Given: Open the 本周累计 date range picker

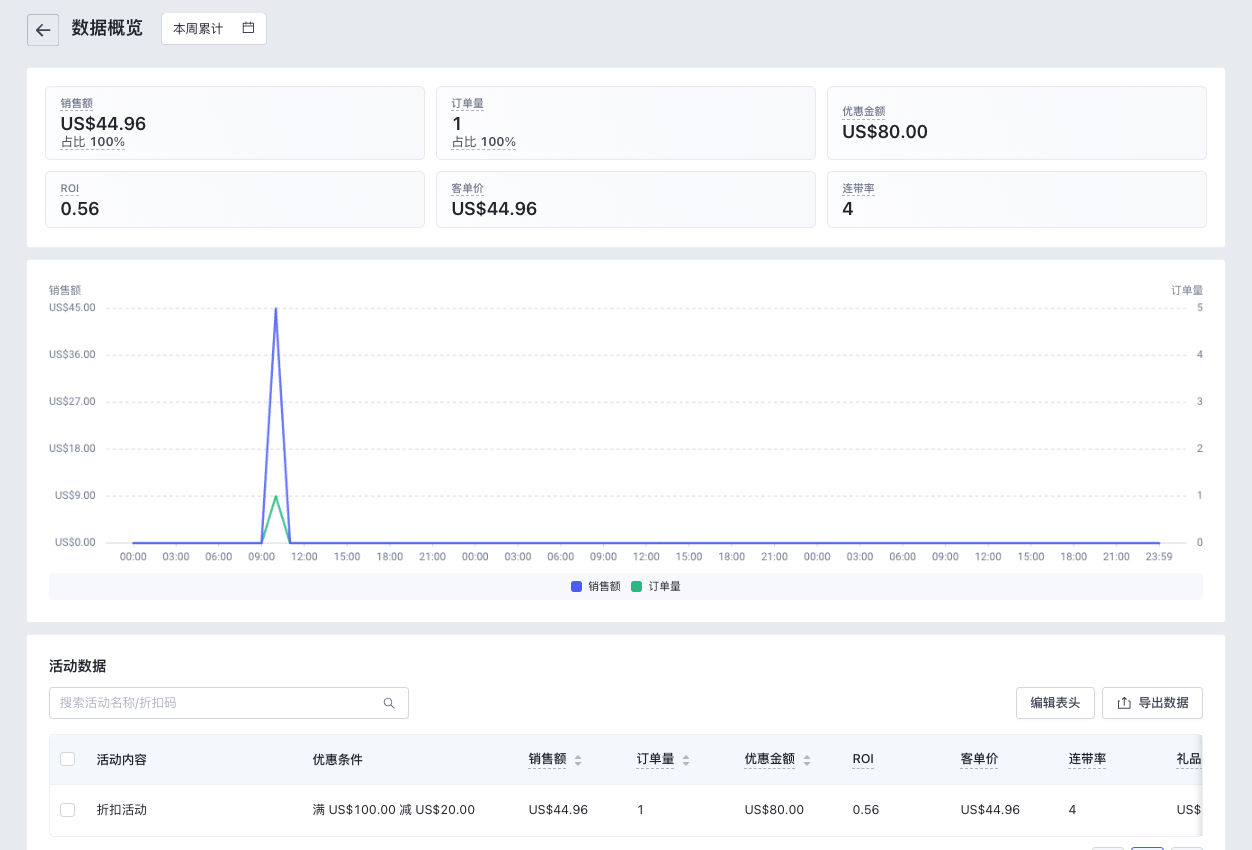Looking at the screenshot, I should (x=214, y=28).
